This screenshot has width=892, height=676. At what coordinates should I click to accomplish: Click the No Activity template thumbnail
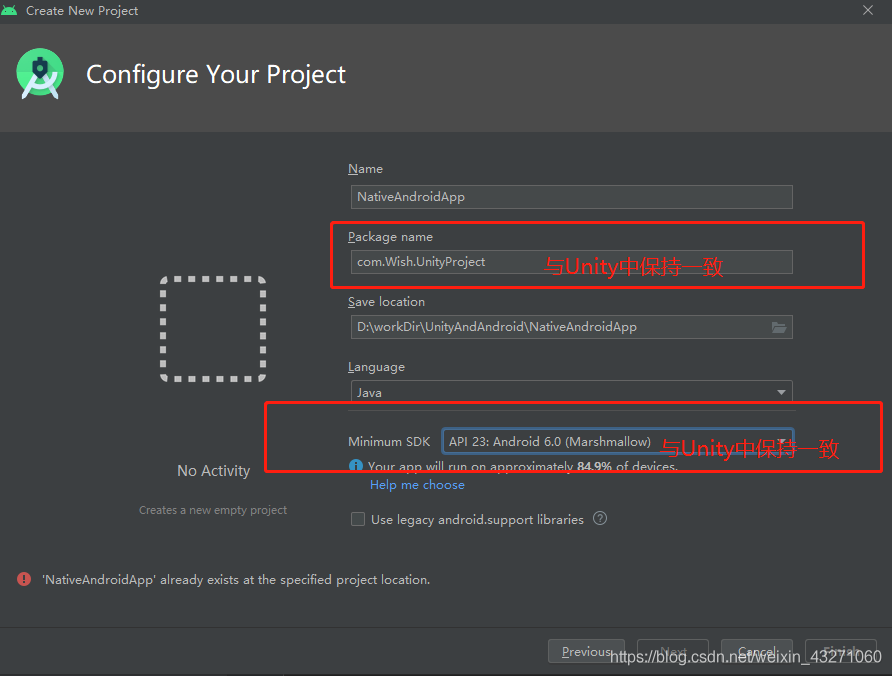[213, 329]
